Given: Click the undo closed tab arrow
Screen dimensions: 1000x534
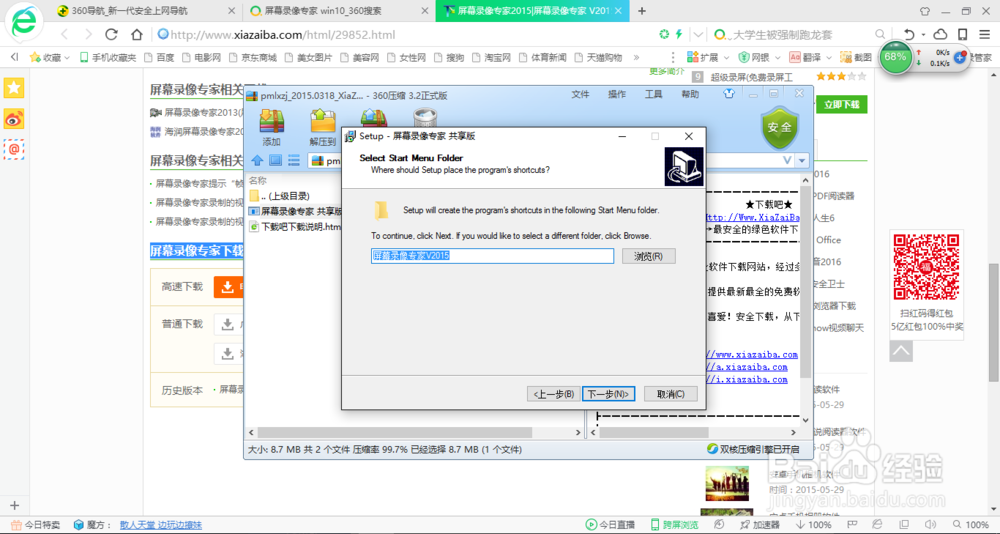Looking at the screenshot, I should [x=909, y=34].
